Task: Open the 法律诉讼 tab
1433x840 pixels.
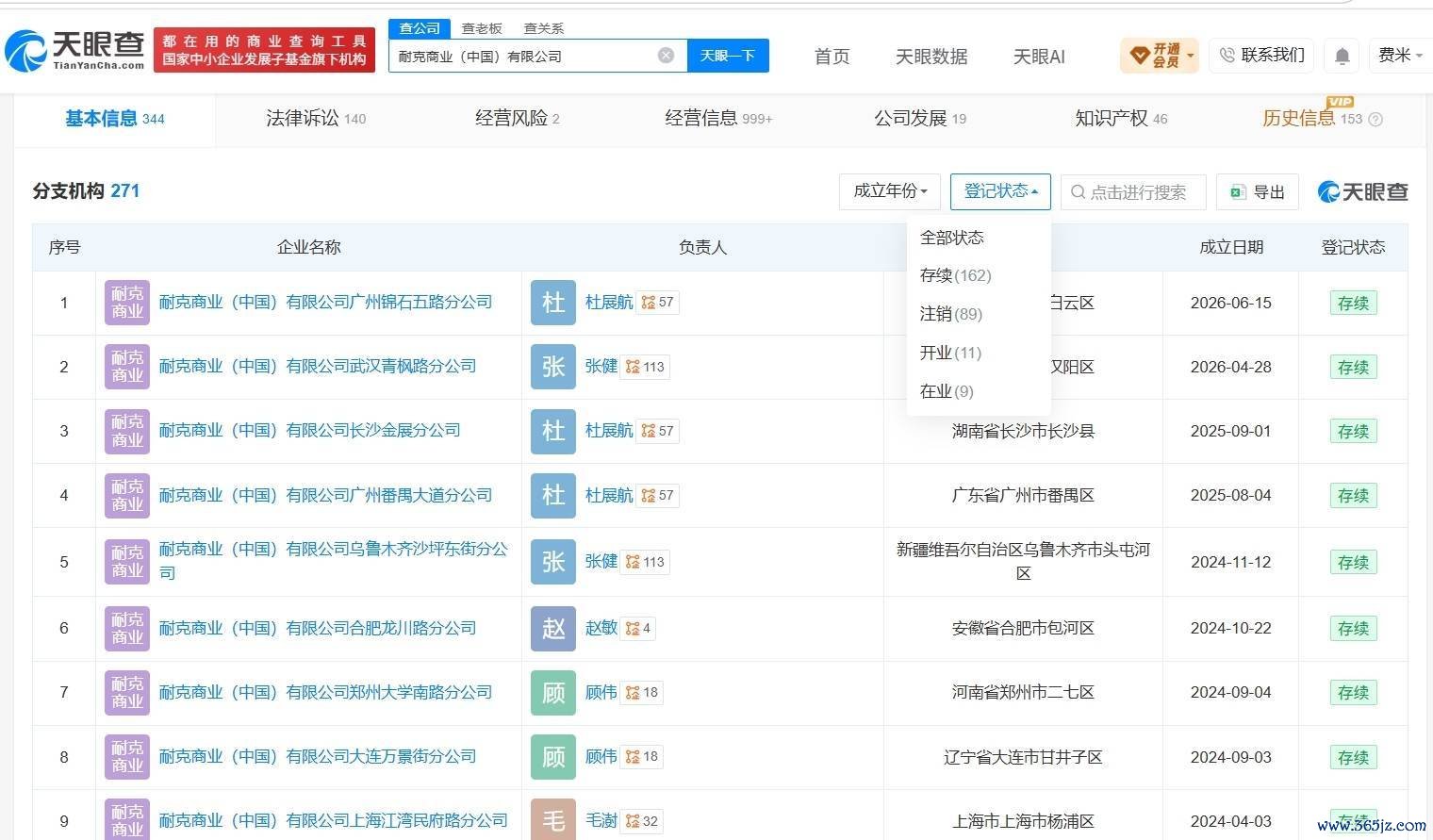Action: point(316,119)
